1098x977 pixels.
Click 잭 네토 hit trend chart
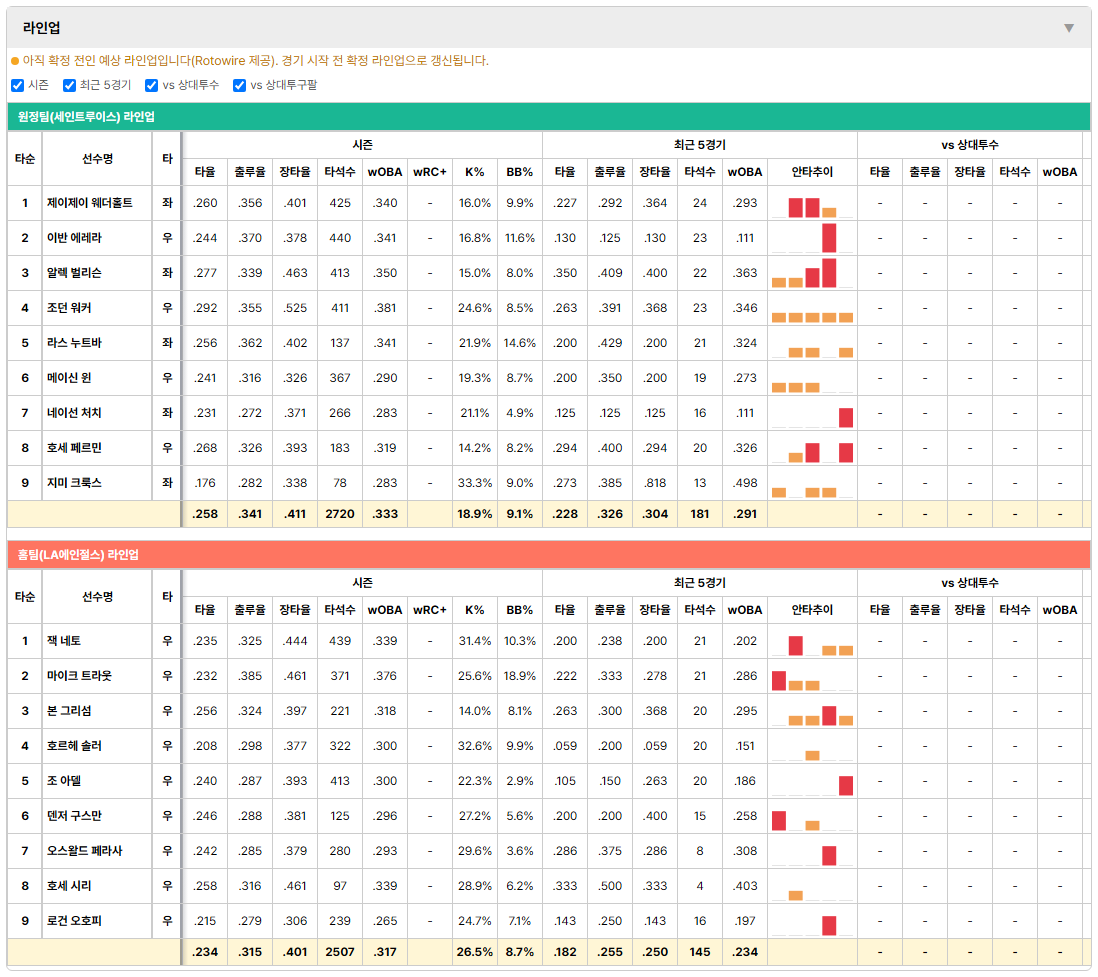812,641
